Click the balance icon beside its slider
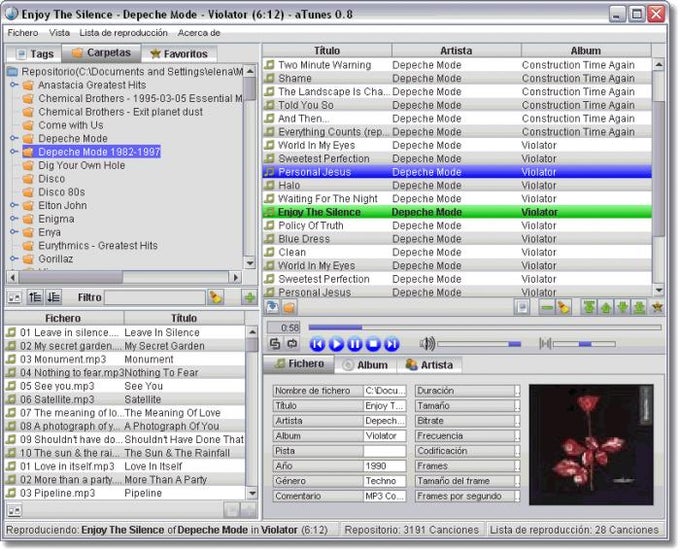This screenshot has width=680, height=551. pyautogui.click(x=545, y=344)
